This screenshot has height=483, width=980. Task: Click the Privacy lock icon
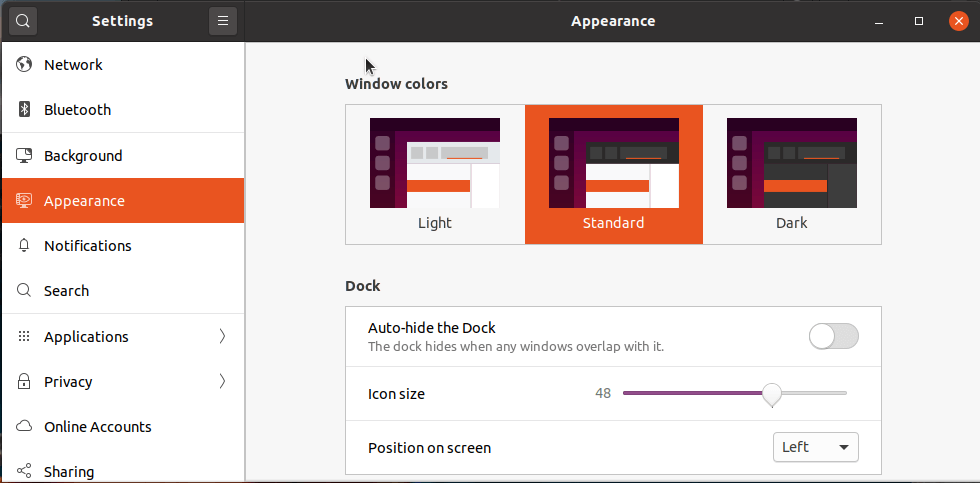click(24, 381)
